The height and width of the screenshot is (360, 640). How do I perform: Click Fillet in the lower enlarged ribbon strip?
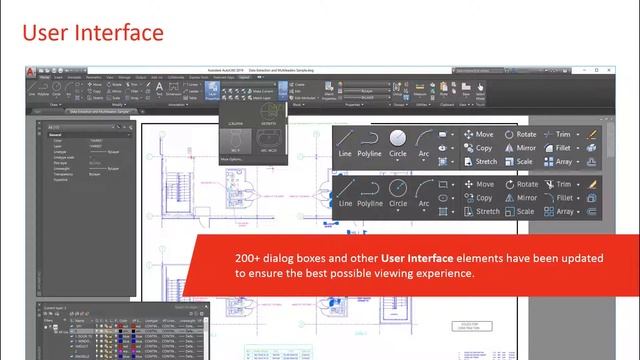pos(558,198)
